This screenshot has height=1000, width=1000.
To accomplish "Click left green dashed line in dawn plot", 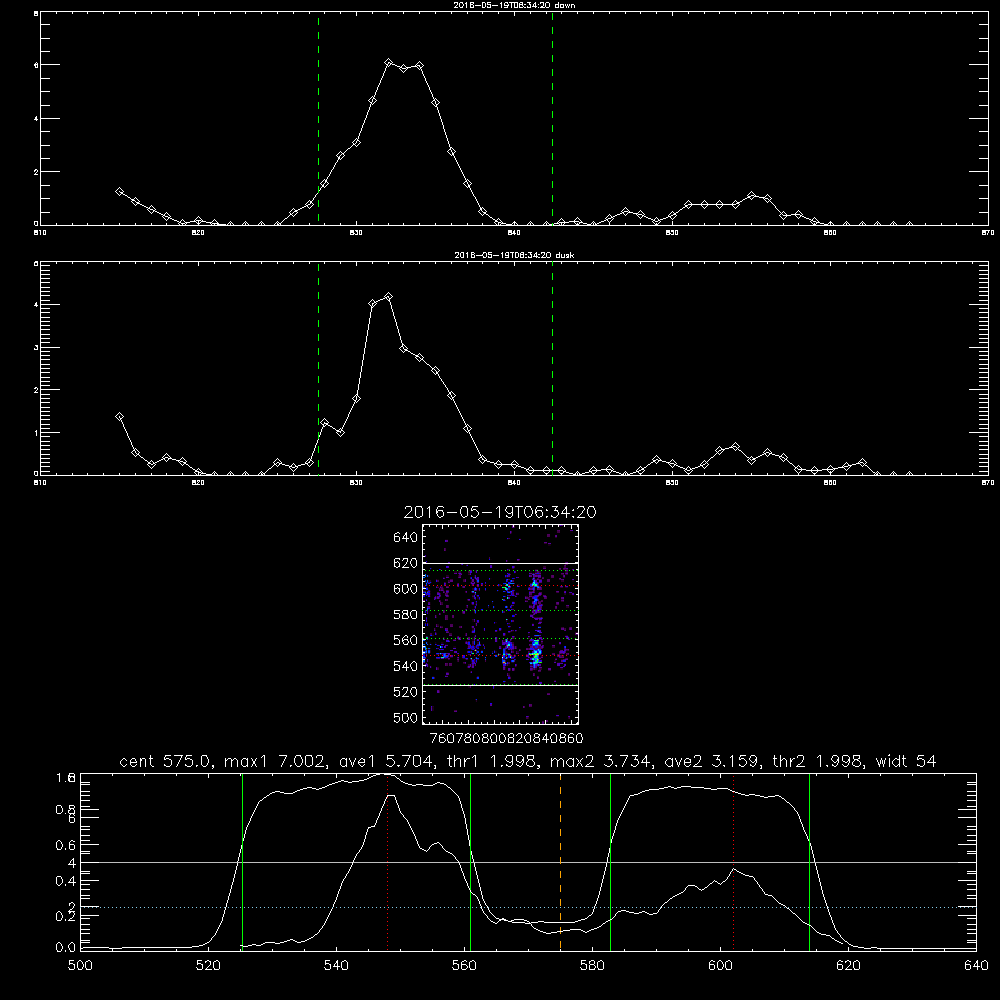I will 318,119.
